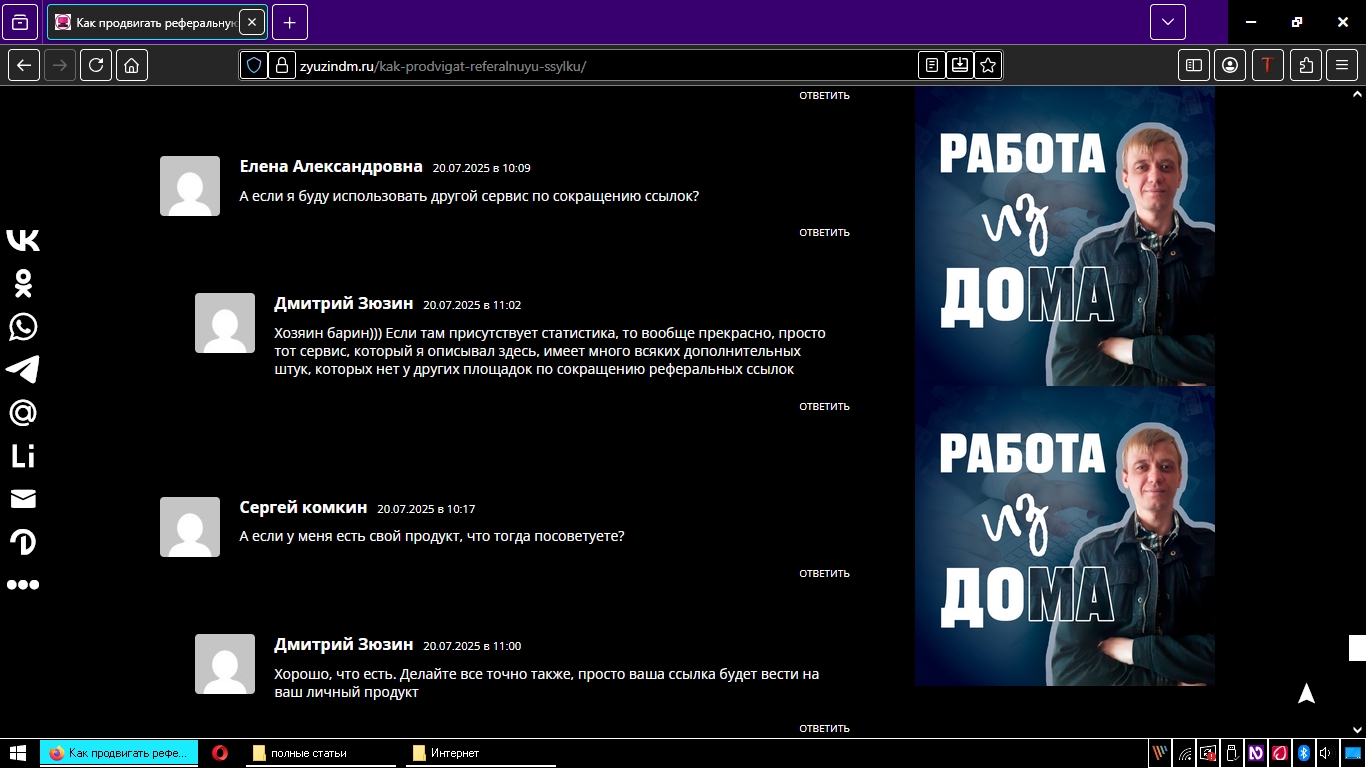Share the page via WhatsApp

pyautogui.click(x=23, y=327)
